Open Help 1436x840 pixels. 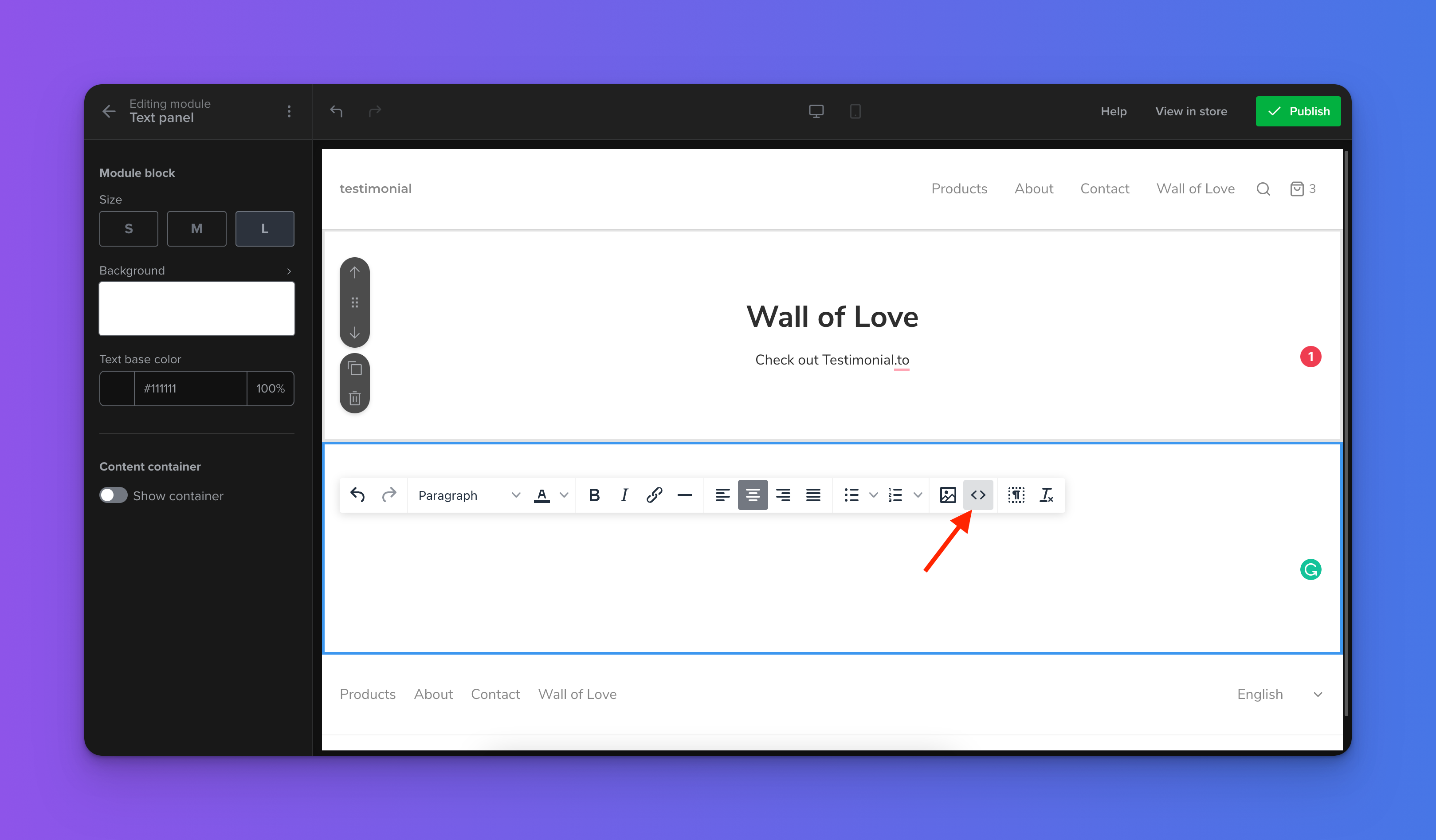[x=1114, y=111]
